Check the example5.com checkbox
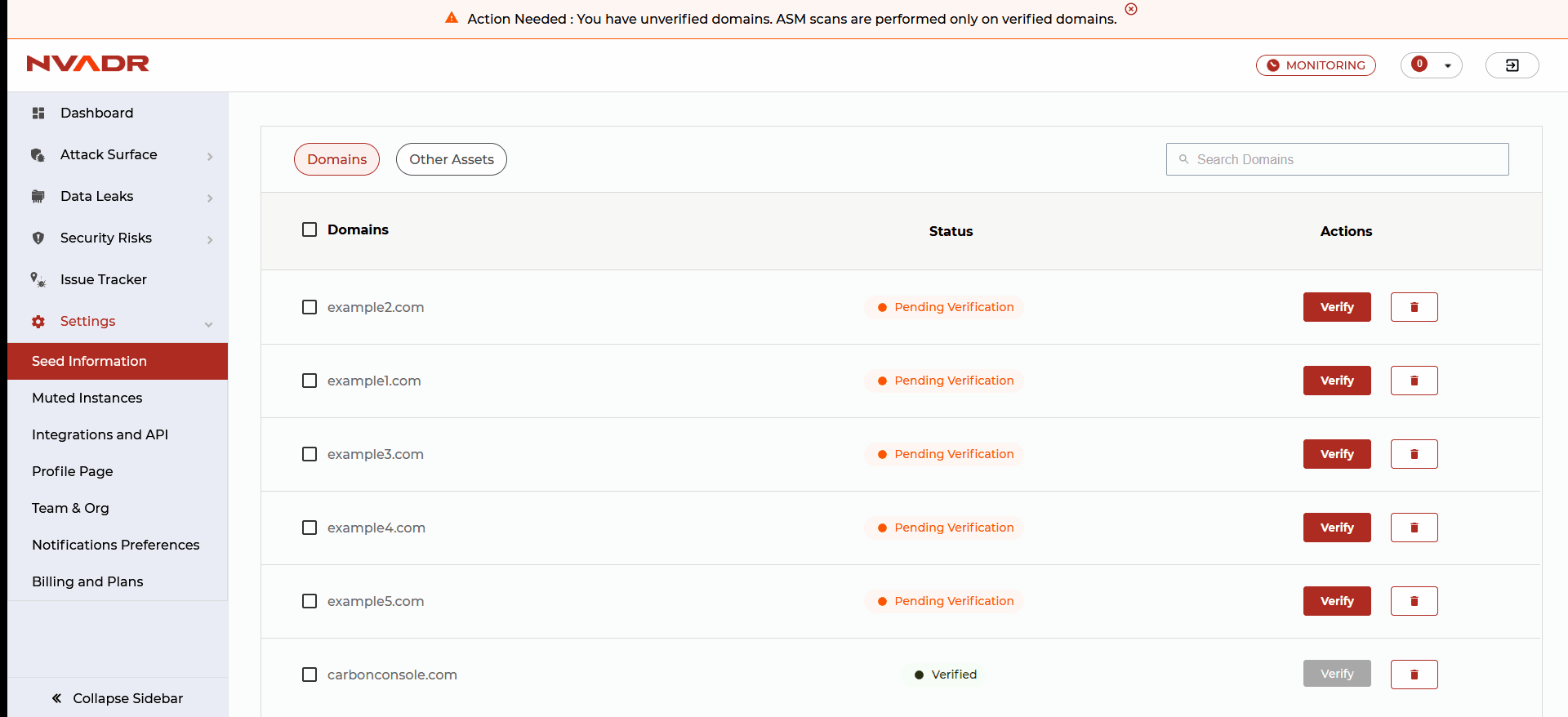 (310, 601)
